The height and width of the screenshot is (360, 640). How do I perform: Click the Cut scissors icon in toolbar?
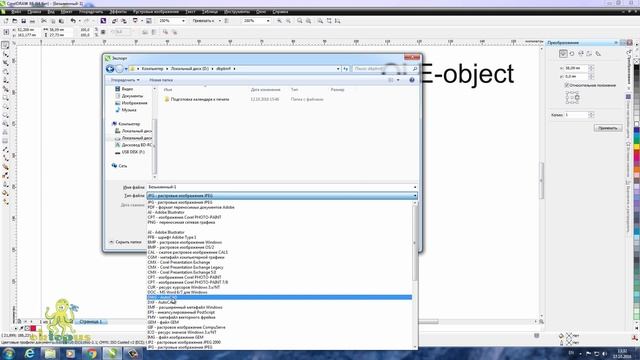[44, 21]
